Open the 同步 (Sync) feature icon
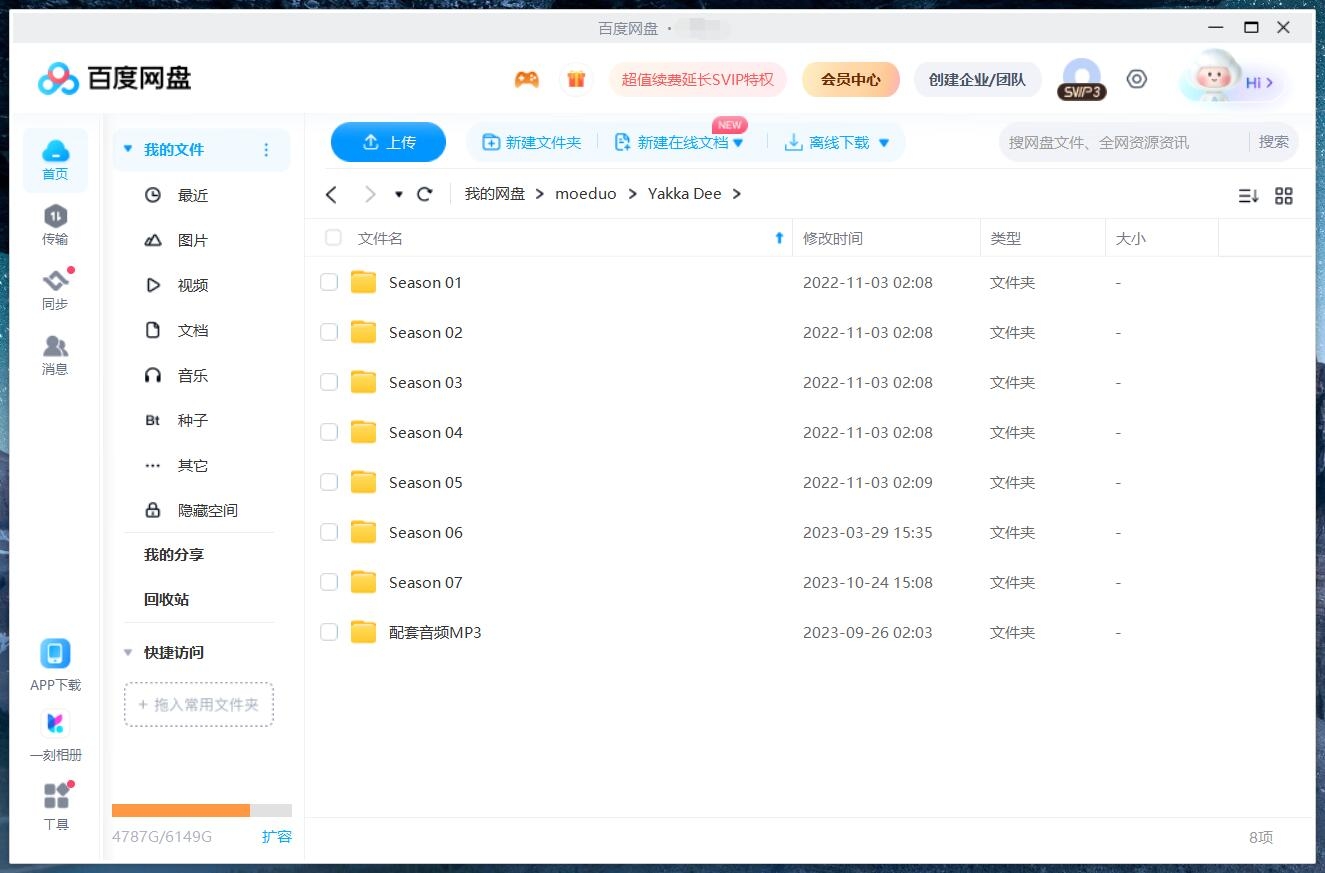Image resolution: width=1325 pixels, height=873 pixels. [55, 287]
